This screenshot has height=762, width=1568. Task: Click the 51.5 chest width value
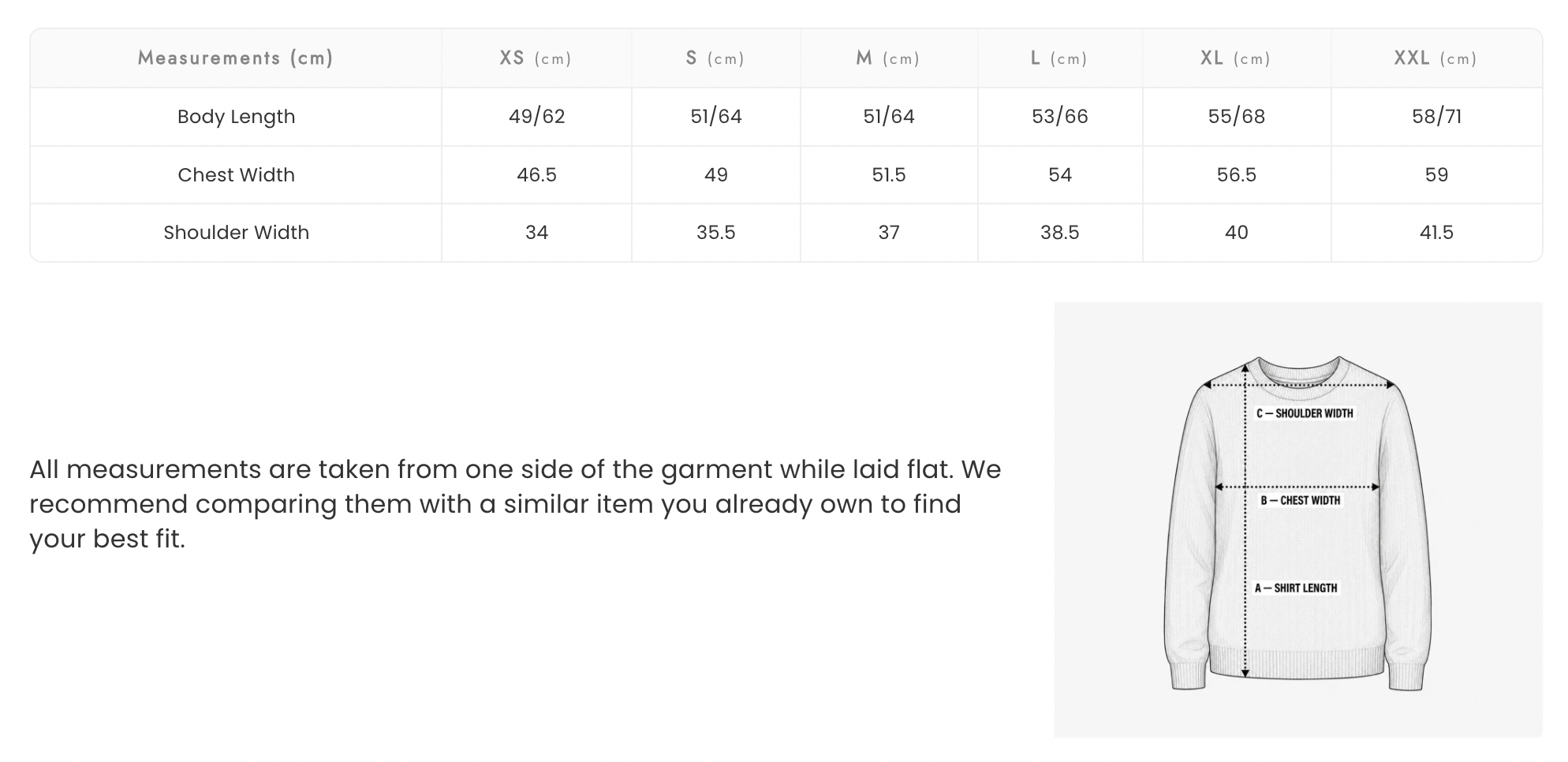click(889, 174)
